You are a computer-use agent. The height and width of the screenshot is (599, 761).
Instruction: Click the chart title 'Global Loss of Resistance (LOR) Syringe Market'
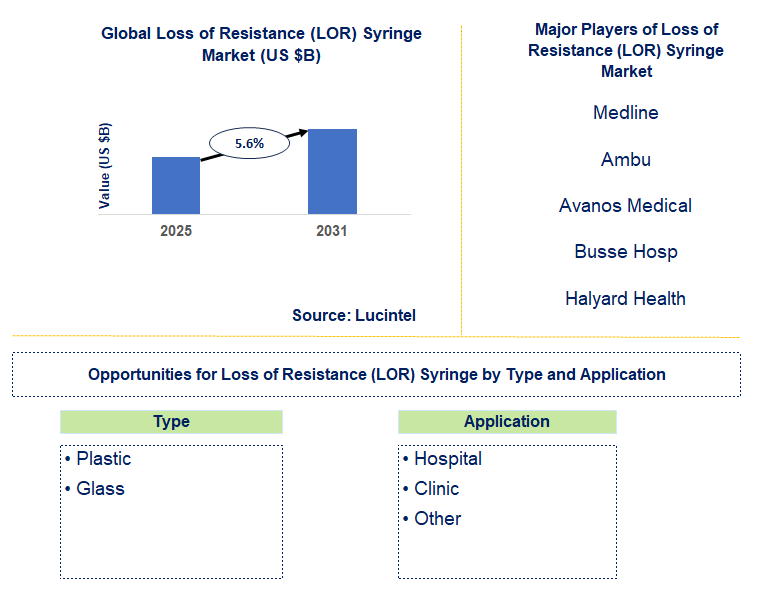pos(261,44)
